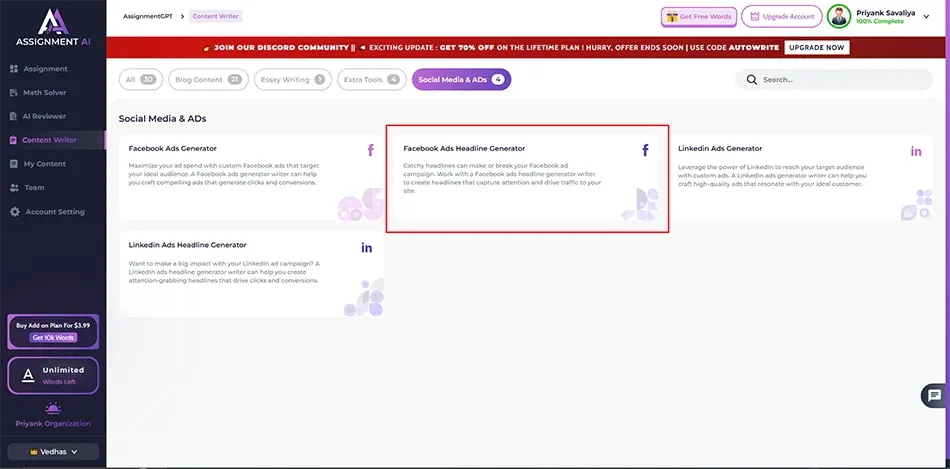This screenshot has height=469, width=950.
Task: Click the Priyank Savaliya profile avatar
Action: click(839, 17)
